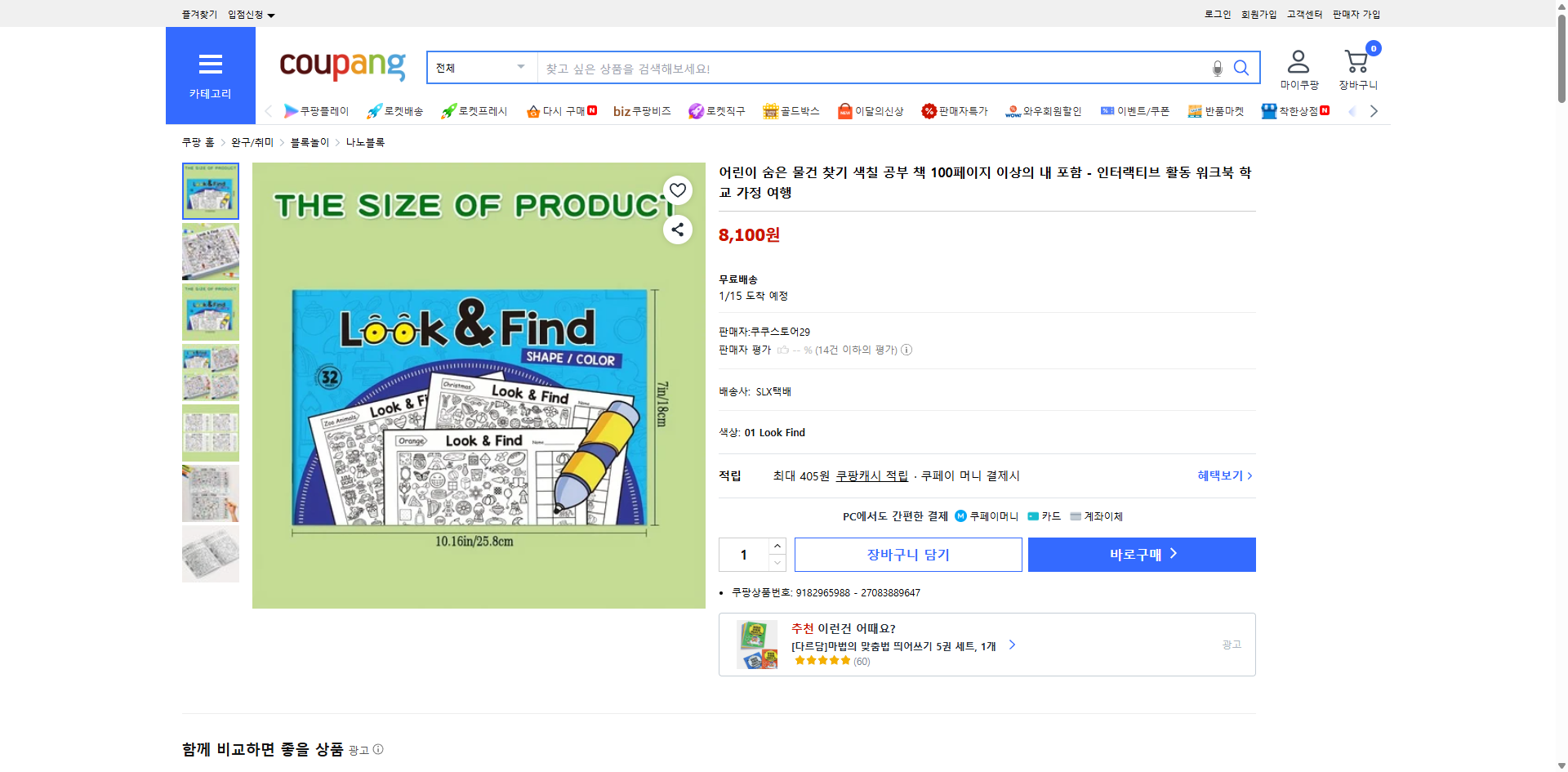
Task: Open the share options icon
Action: (x=677, y=230)
